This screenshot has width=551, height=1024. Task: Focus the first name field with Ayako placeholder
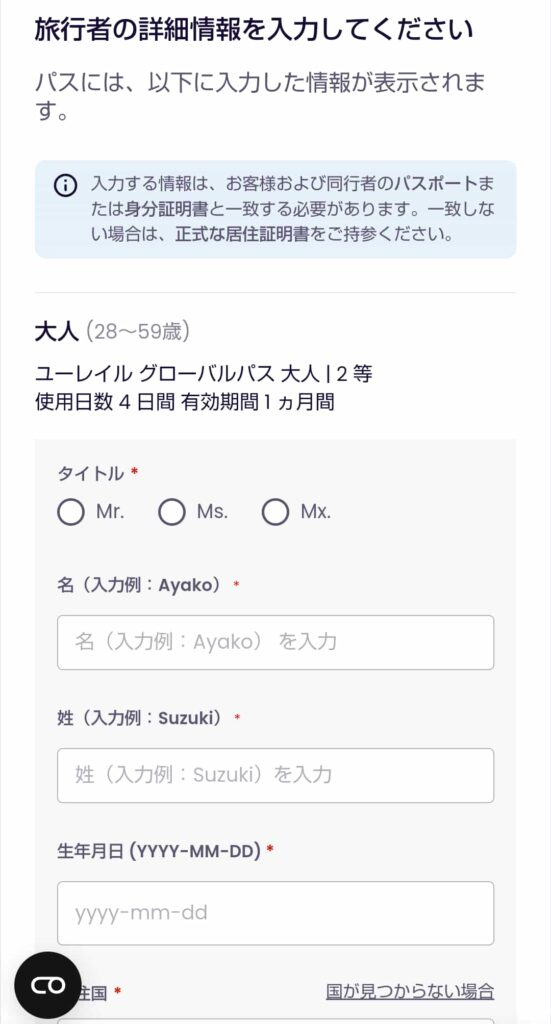(x=276, y=642)
